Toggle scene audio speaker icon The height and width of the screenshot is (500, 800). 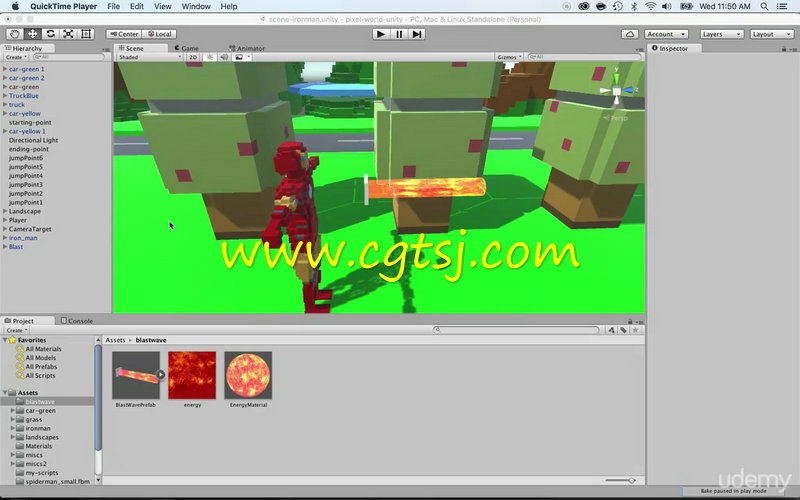coord(224,57)
